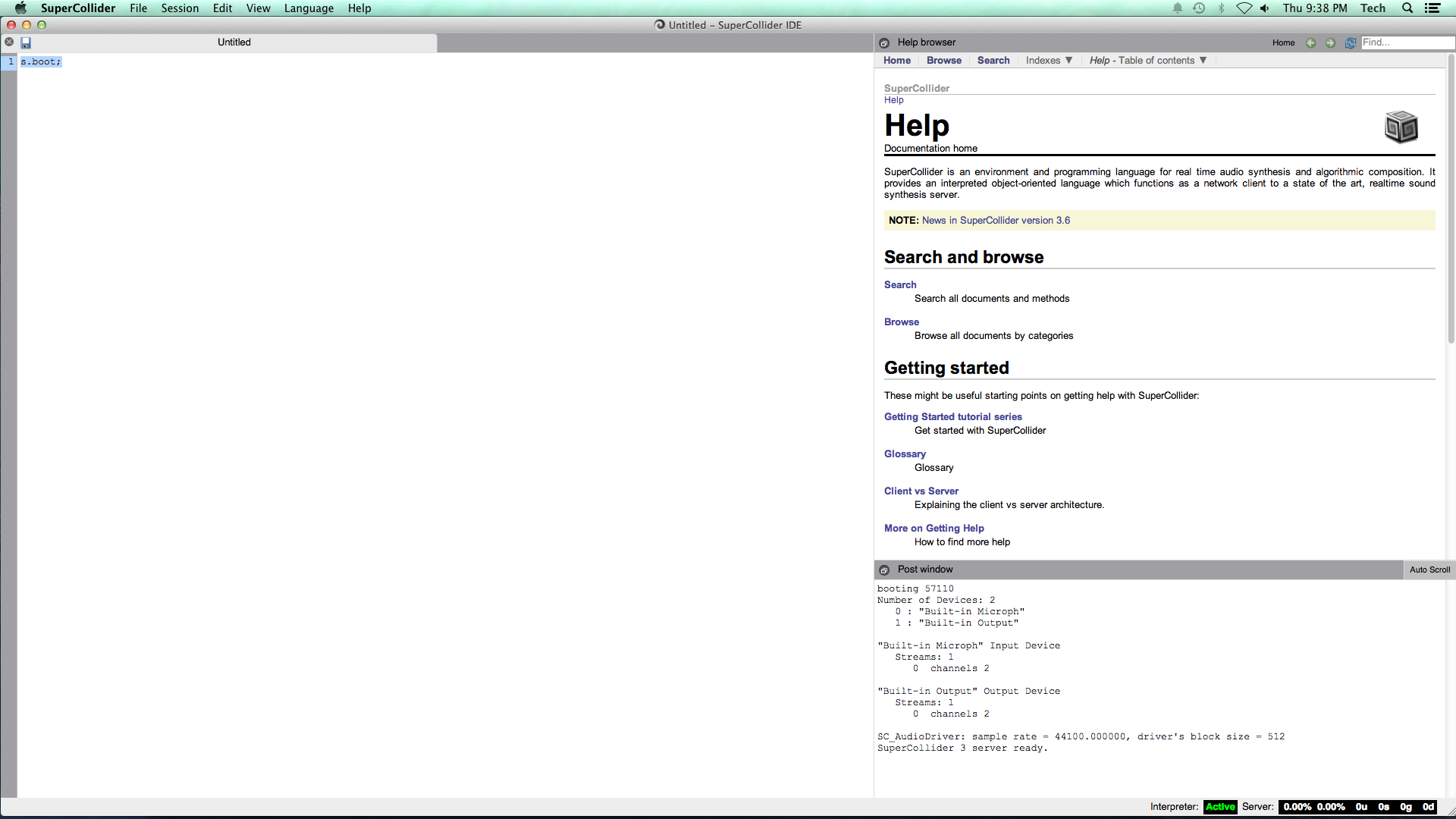Screen dimensions: 1456x819
Task: Open the Help menu in menu bar
Action: 359,8
